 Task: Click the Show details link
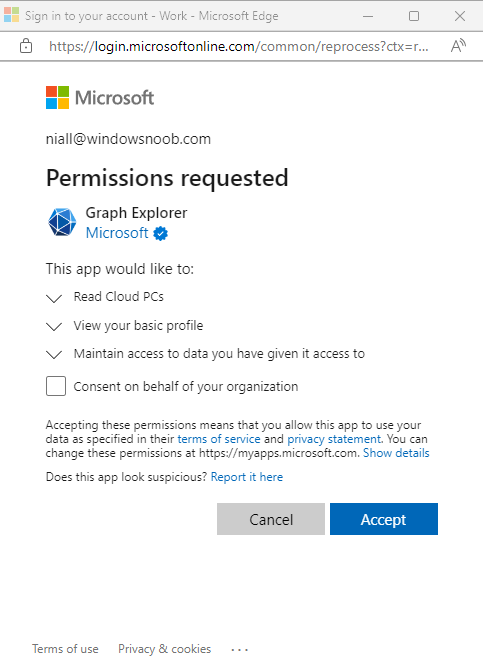click(x=396, y=453)
